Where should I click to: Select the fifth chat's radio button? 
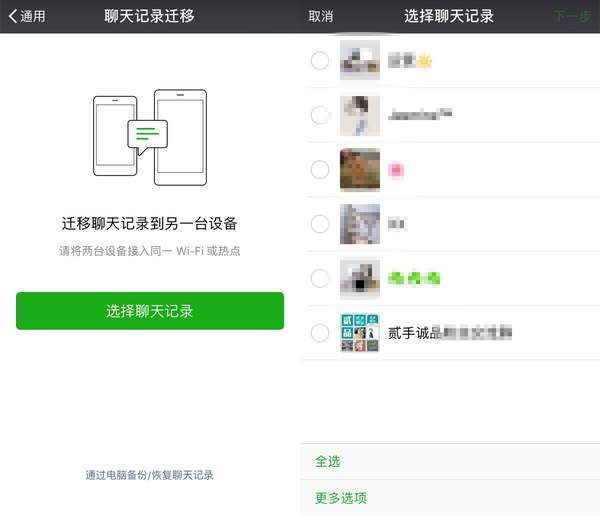click(320, 278)
